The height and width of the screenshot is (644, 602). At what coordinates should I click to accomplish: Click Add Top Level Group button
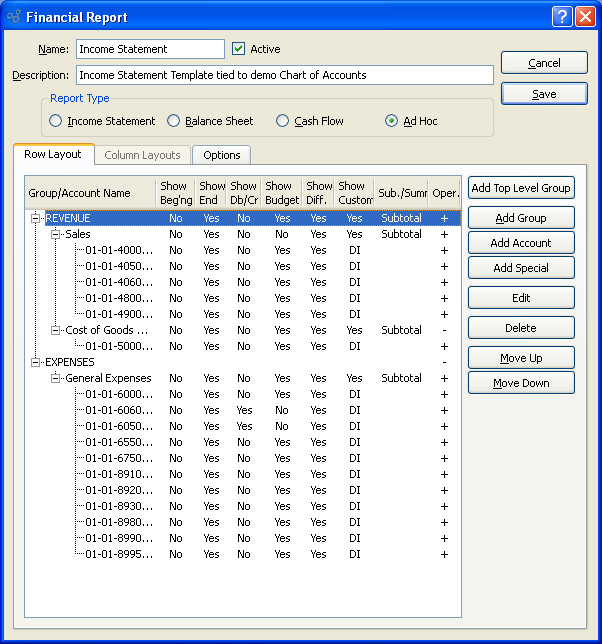point(521,188)
